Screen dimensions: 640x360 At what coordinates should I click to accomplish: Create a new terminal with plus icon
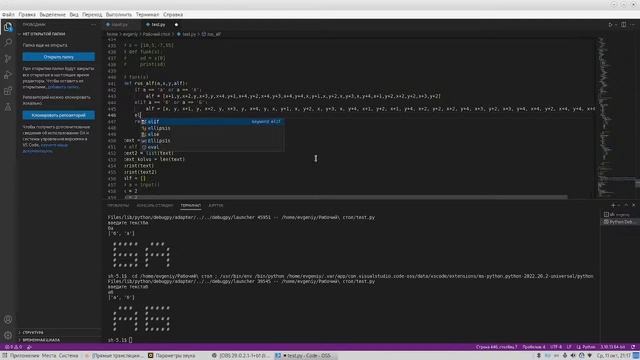coord(613,205)
